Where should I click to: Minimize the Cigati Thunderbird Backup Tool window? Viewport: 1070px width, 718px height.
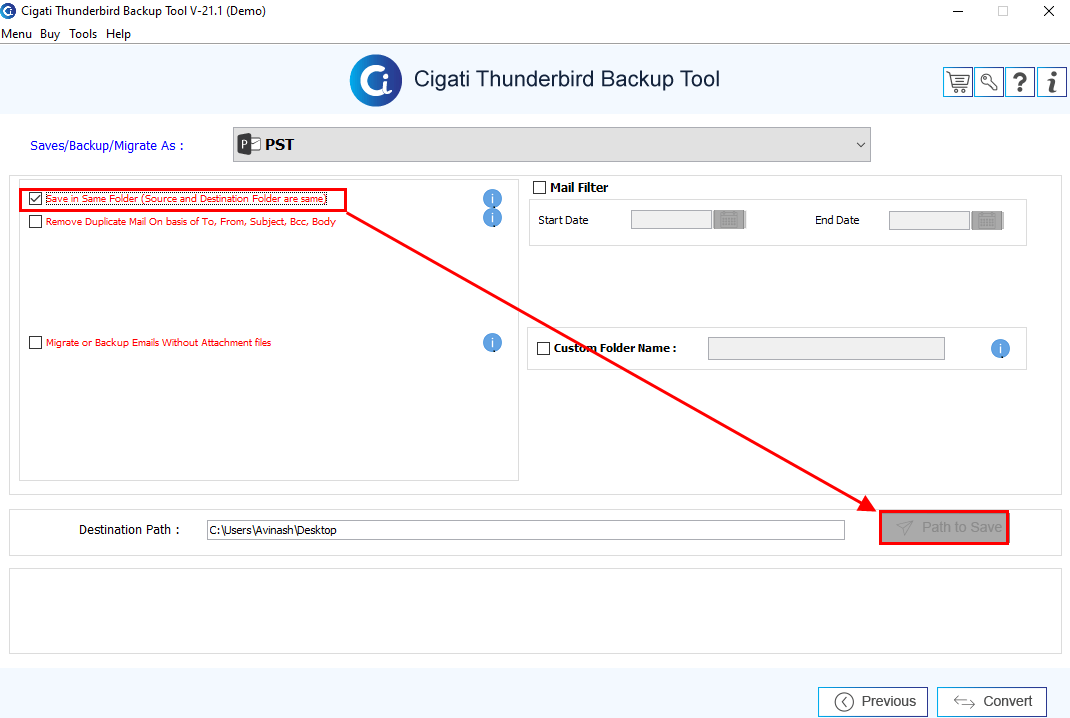[958, 11]
